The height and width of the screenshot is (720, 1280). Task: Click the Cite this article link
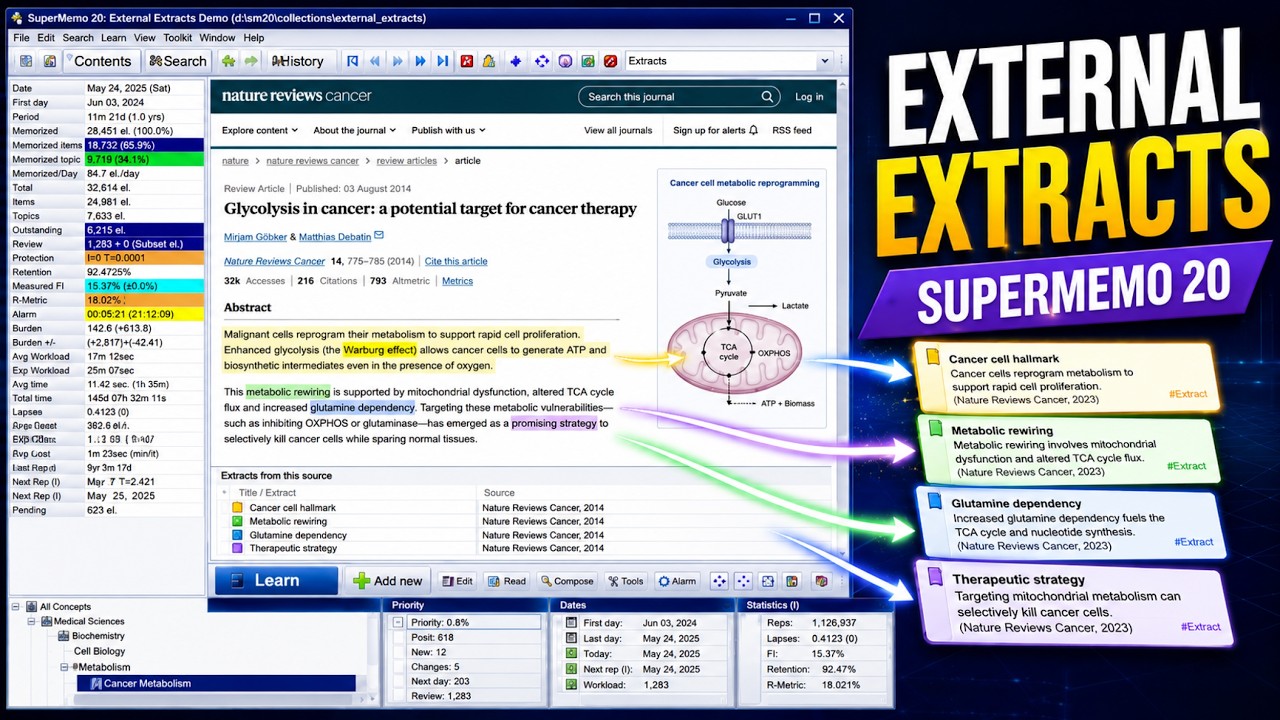pyautogui.click(x=456, y=261)
